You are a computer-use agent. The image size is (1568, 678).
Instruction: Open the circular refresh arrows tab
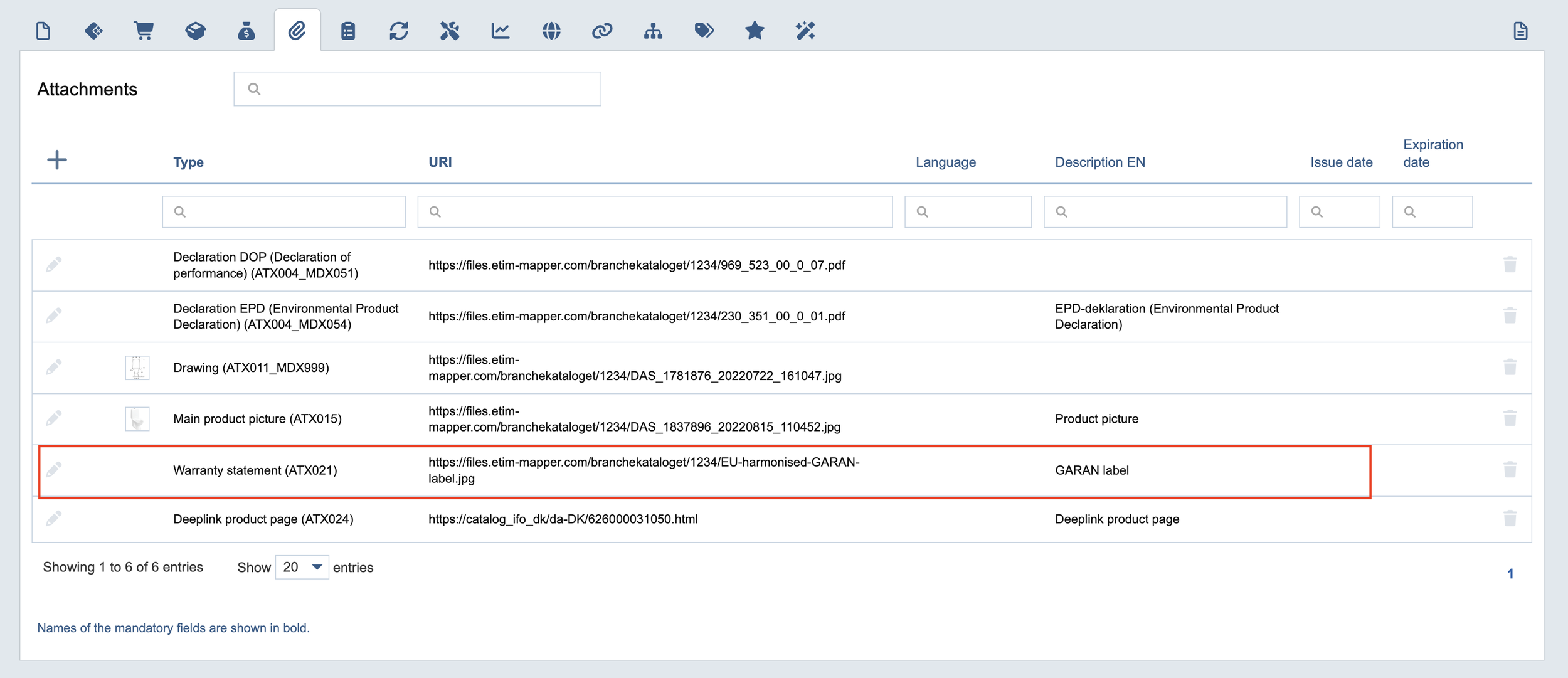pyautogui.click(x=399, y=31)
